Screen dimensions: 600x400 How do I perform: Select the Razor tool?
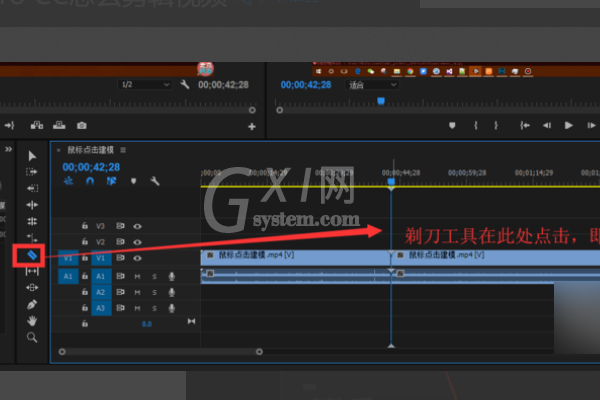[x=32, y=255]
